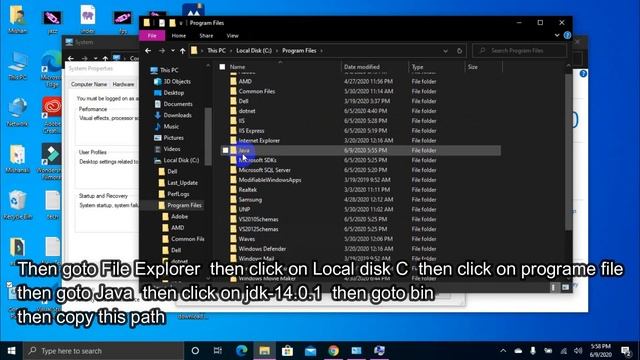The width and height of the screenshot is (640, 360).
Task: Select 3D Objects in navigation pane
Action: (x=177, y=81)
